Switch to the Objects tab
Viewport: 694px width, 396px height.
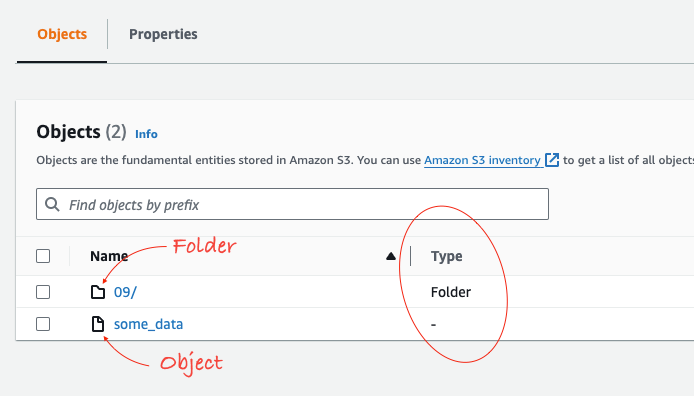coord(62,34)
